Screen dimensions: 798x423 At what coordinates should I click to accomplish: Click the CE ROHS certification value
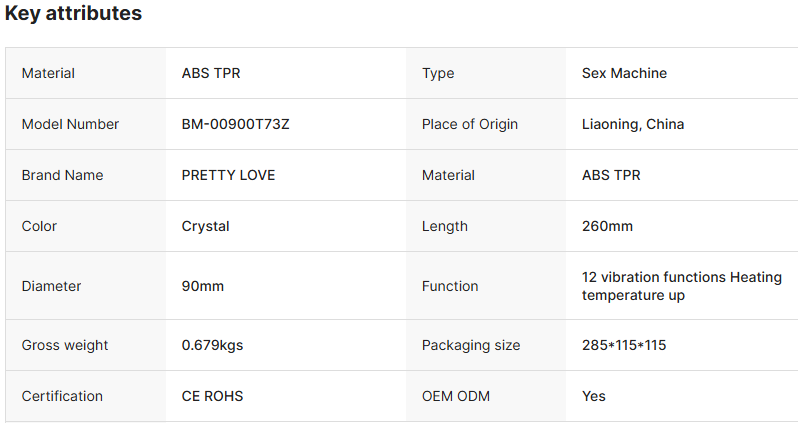point(212,396)
